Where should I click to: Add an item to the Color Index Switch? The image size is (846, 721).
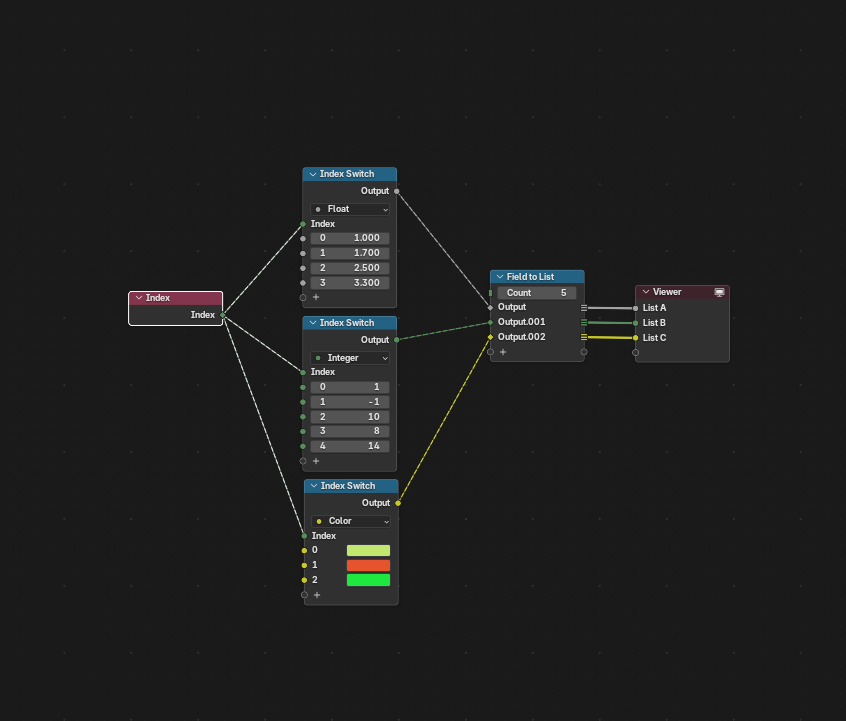pyautogui.click(x=317, y=595)
